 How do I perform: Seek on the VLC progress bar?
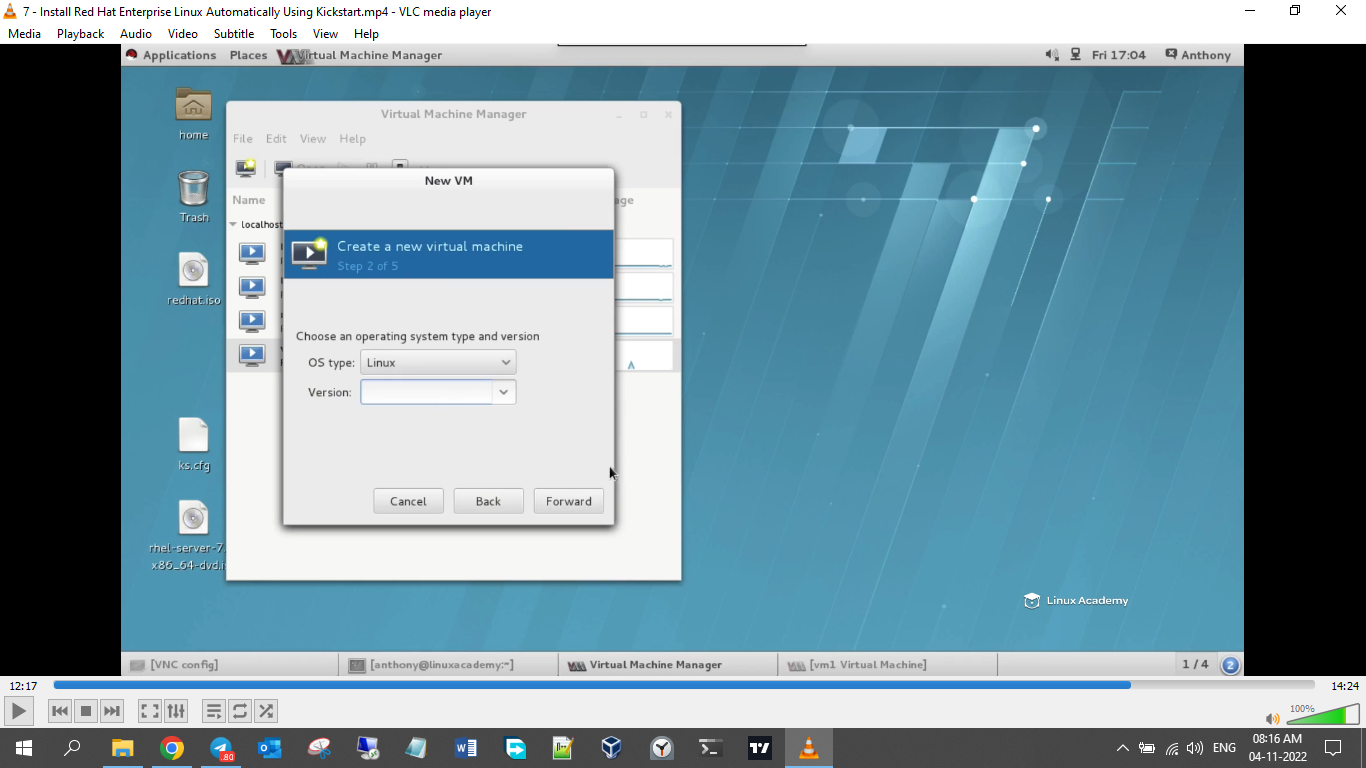coord(684,685)
